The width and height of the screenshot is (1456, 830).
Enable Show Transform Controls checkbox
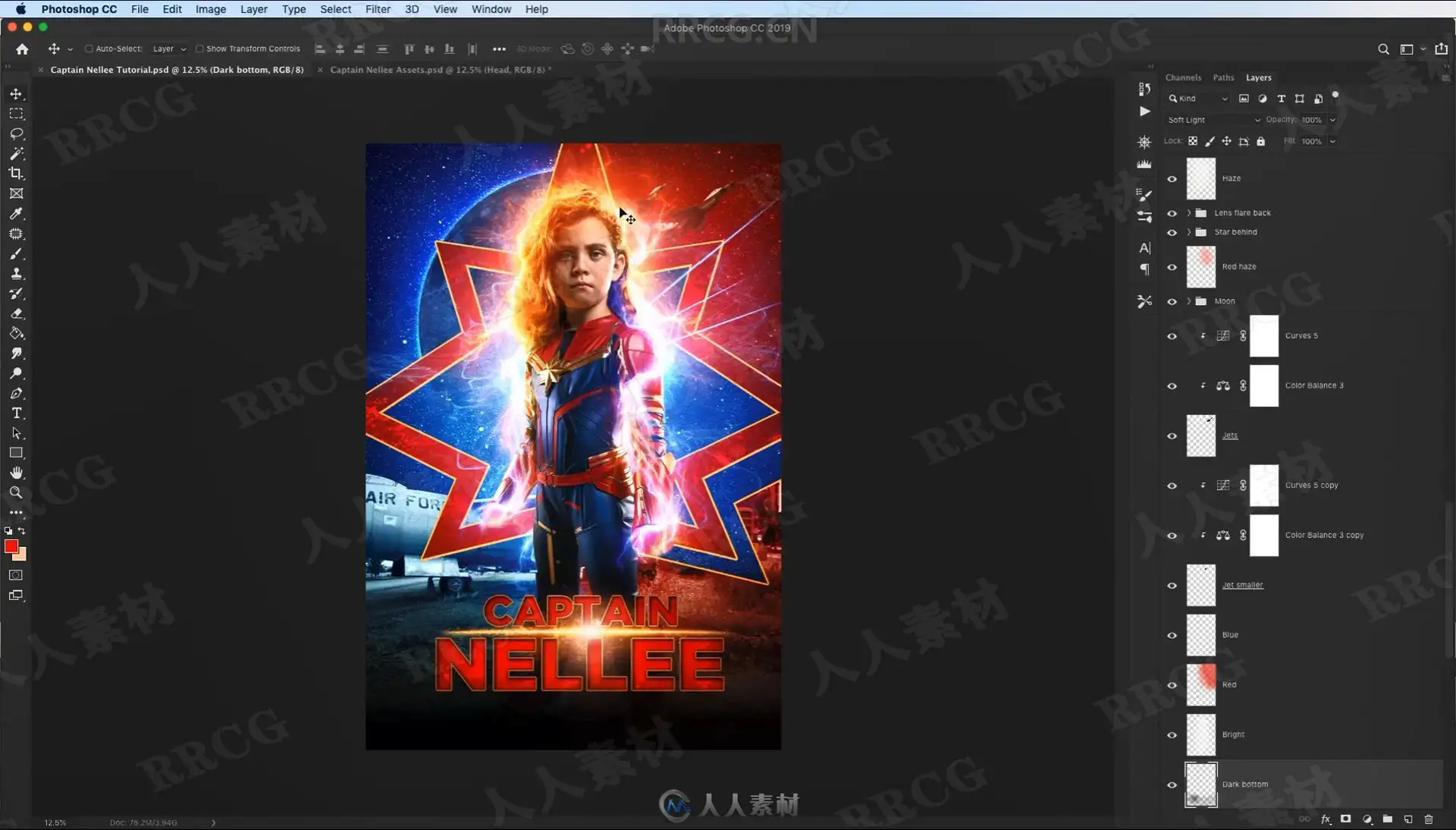(x=199, y=49)
